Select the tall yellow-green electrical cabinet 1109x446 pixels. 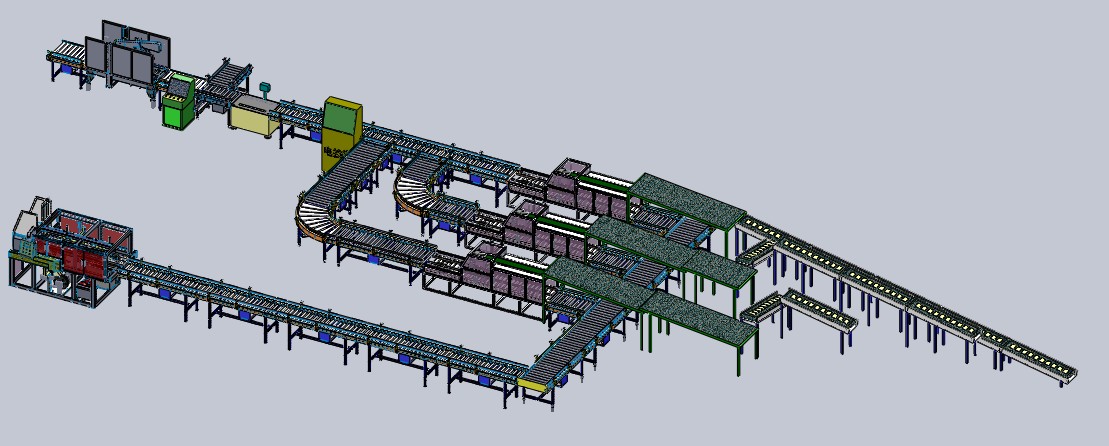click(343, 123)
